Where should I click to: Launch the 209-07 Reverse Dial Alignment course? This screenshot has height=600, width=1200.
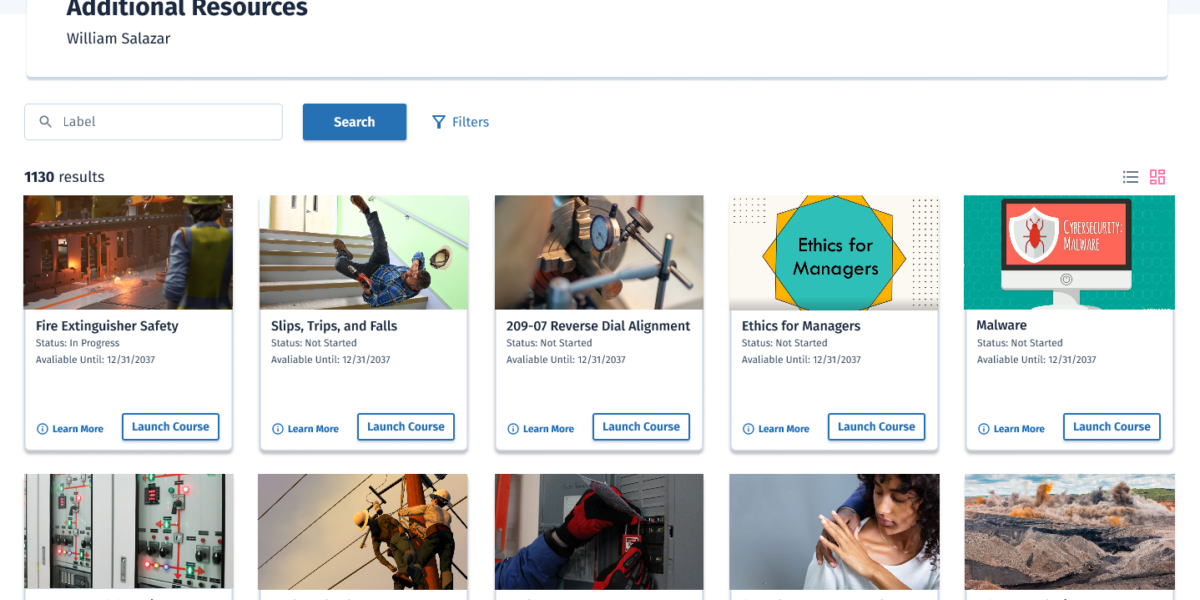point(641,427)
